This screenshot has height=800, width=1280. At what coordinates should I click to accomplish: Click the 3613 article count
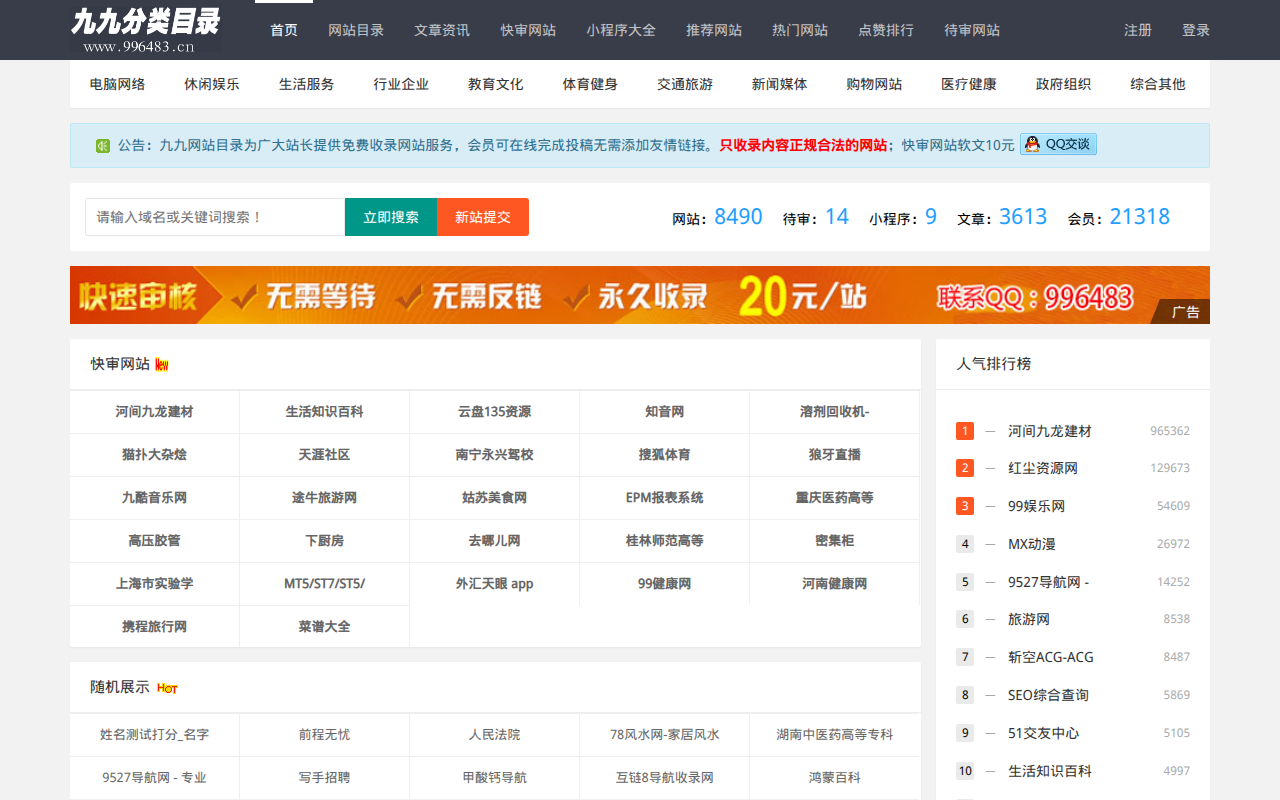click(1023, 216)
